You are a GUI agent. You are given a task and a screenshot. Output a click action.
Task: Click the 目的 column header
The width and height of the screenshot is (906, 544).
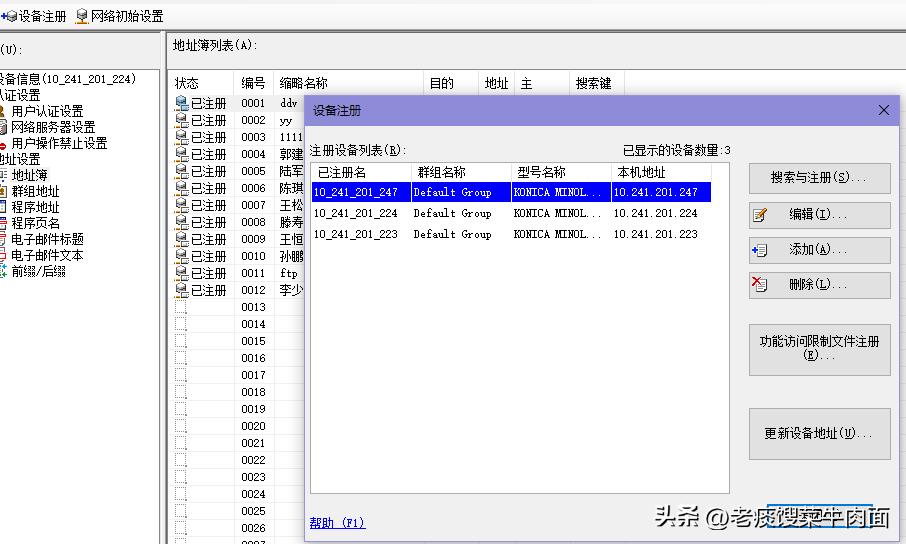[x=451, y=83]
